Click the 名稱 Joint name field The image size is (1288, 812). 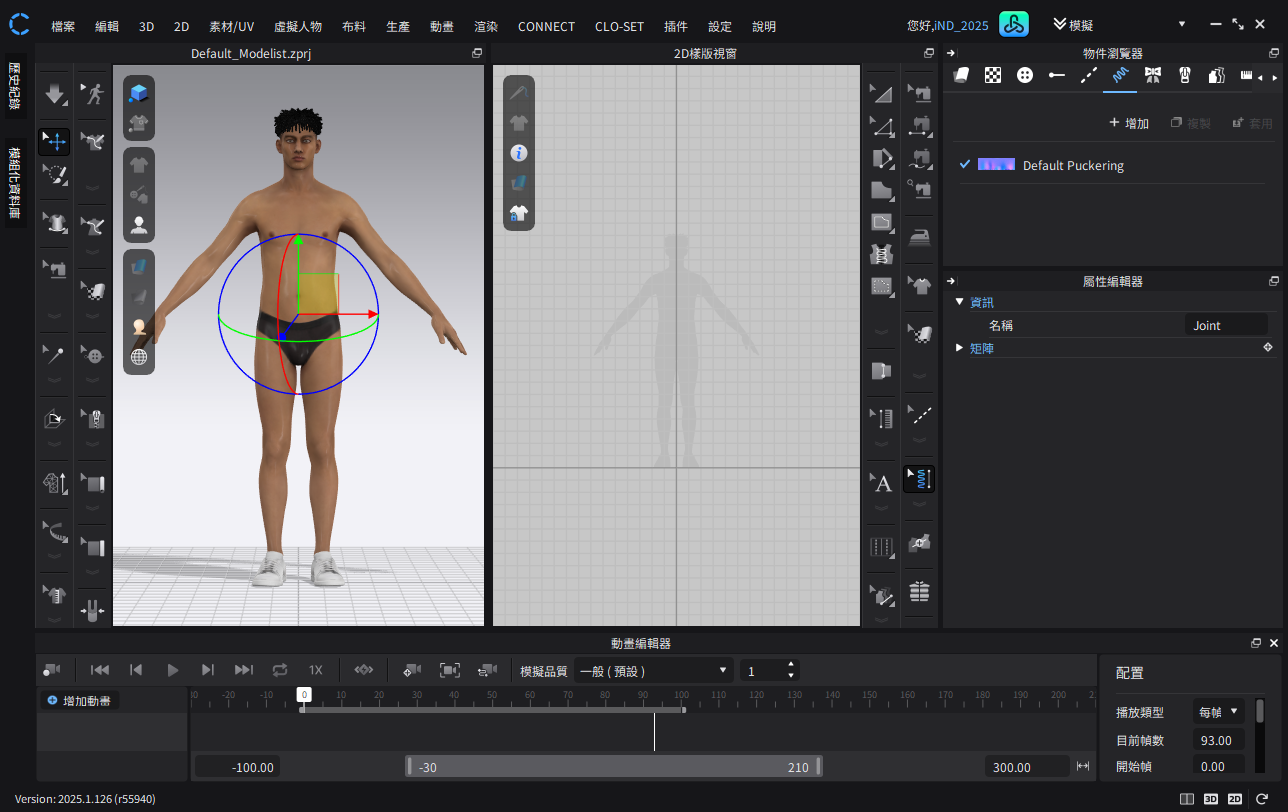click(x=1226, y=325)
